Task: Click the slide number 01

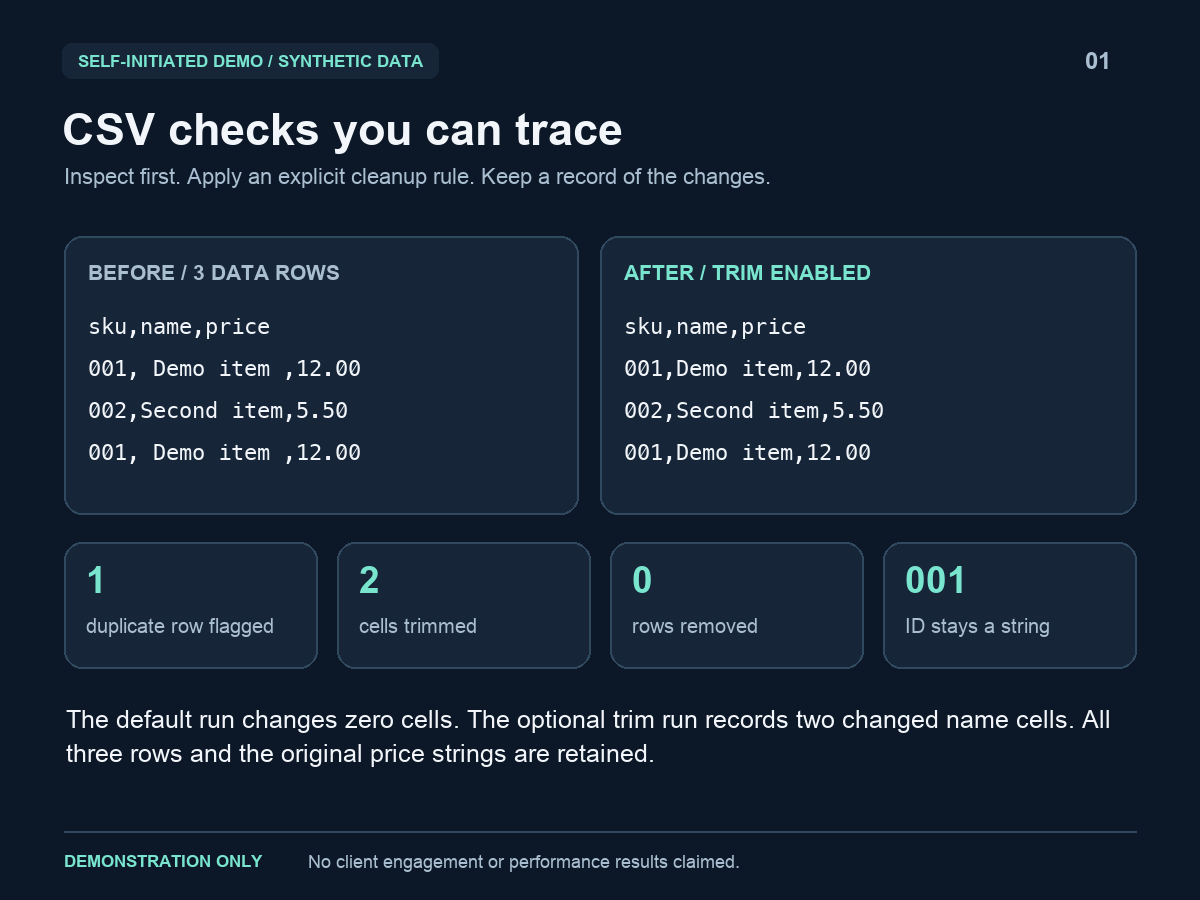Action: pyautogui.click(x=1097, y=62)
